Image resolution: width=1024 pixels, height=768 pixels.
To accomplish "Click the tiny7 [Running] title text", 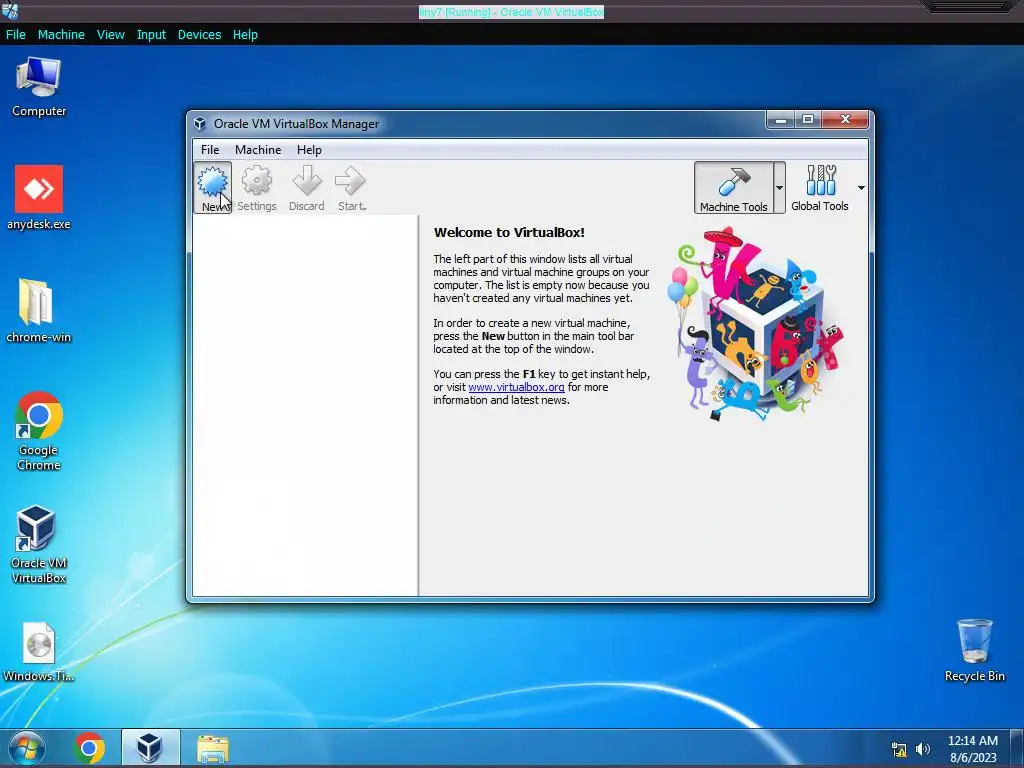I will [511, 12].
